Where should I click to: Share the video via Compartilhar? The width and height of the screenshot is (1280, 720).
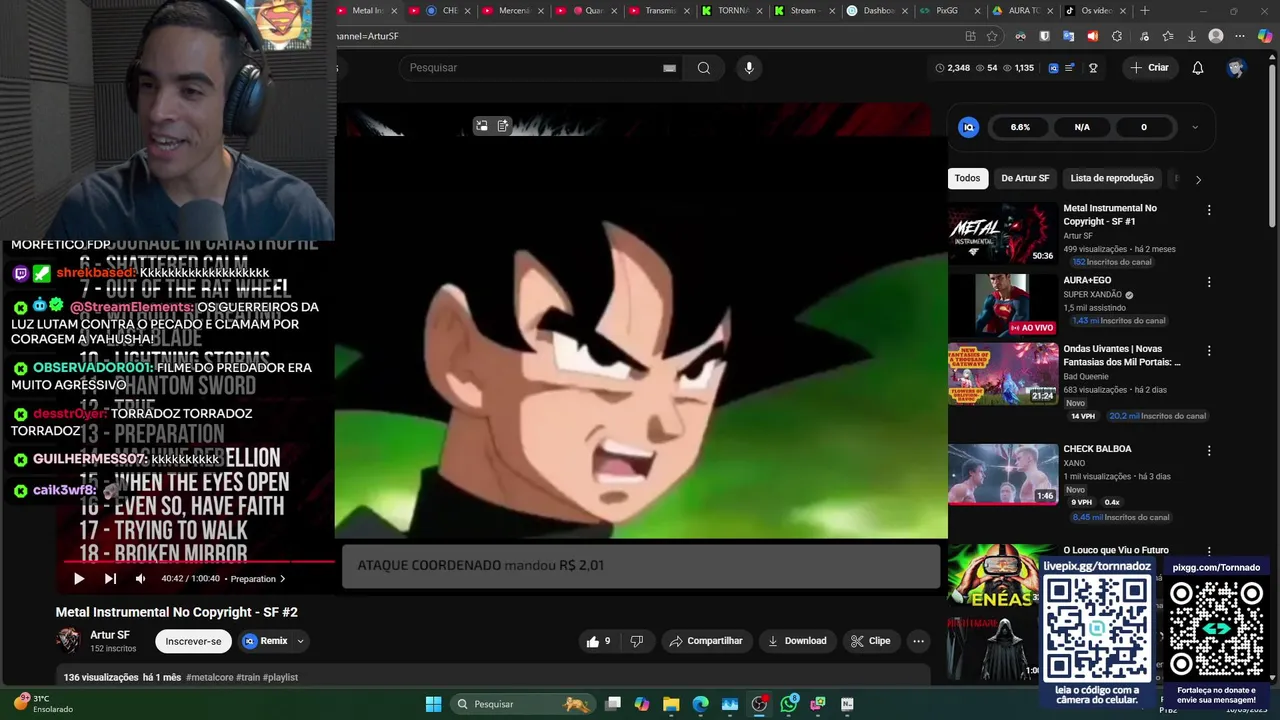pyautogui.click(x=706, y=641)
